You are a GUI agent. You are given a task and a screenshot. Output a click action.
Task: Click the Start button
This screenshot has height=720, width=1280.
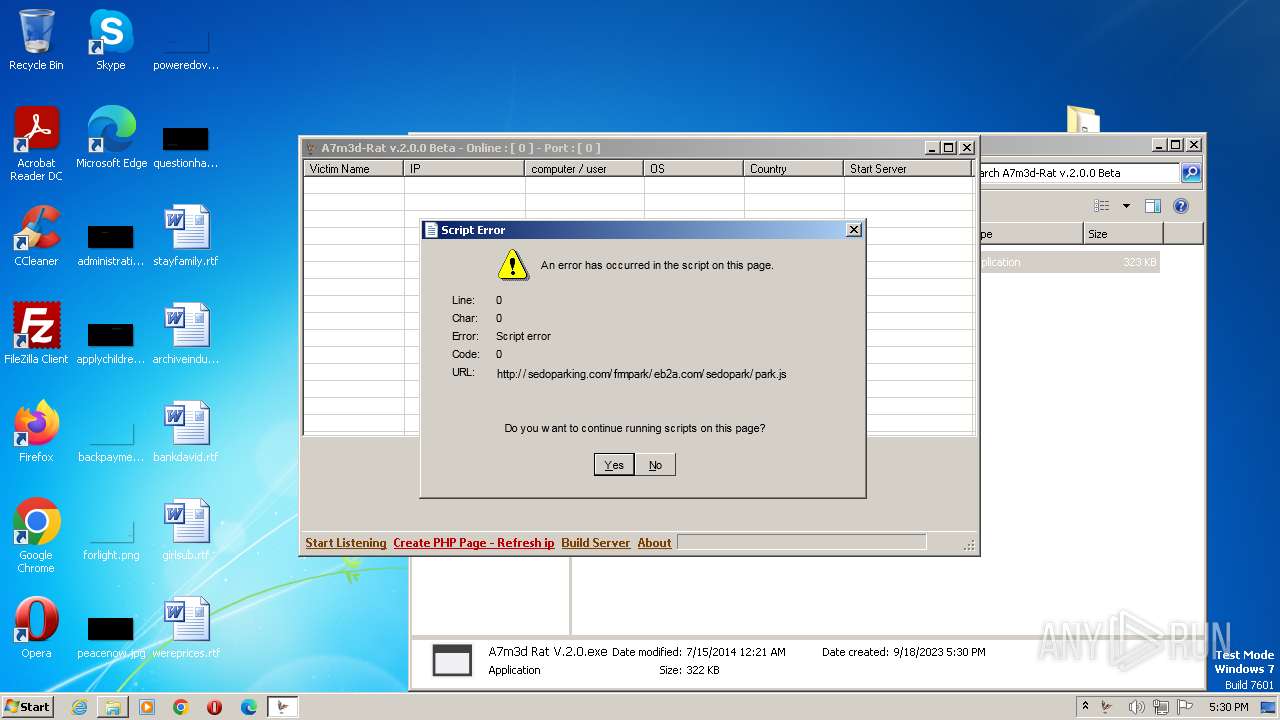click(x=28, y=707)
